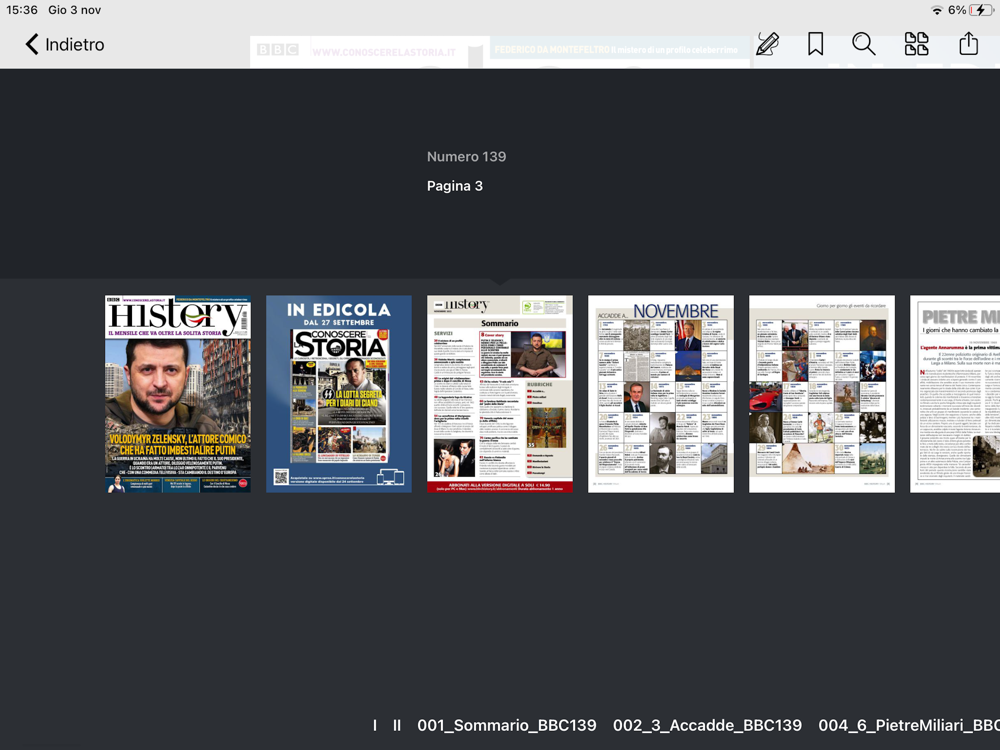The width and height of the screenshot is (1000, 750).
Task: Open the search magnifier
Action: tap(864, 44)
